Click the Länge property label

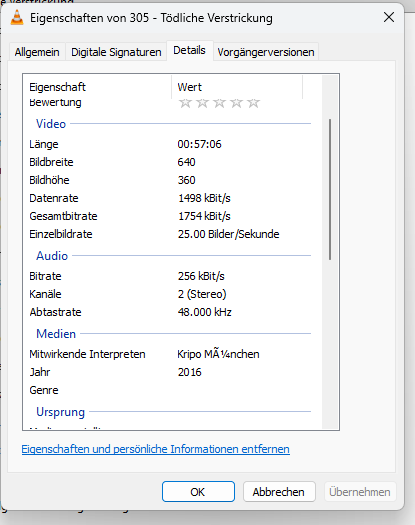tap(44, 144)
